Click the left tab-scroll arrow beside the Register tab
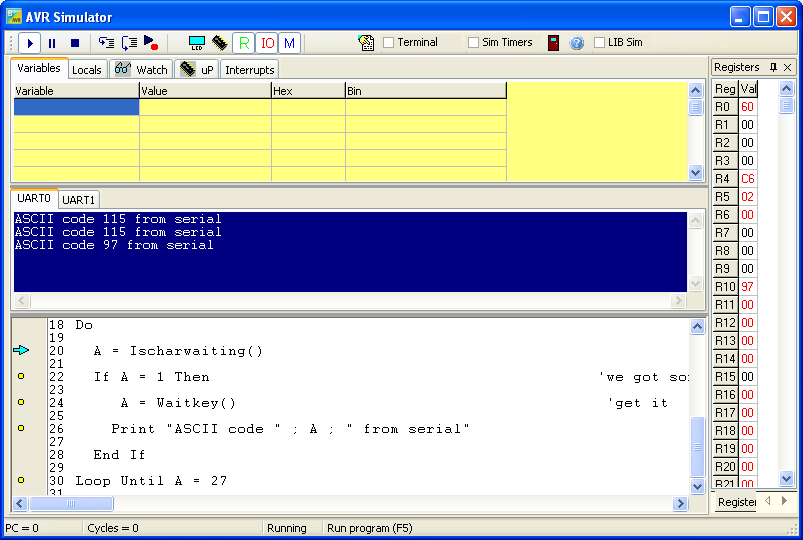The image size is (803, 540). (x=768, y=501)
